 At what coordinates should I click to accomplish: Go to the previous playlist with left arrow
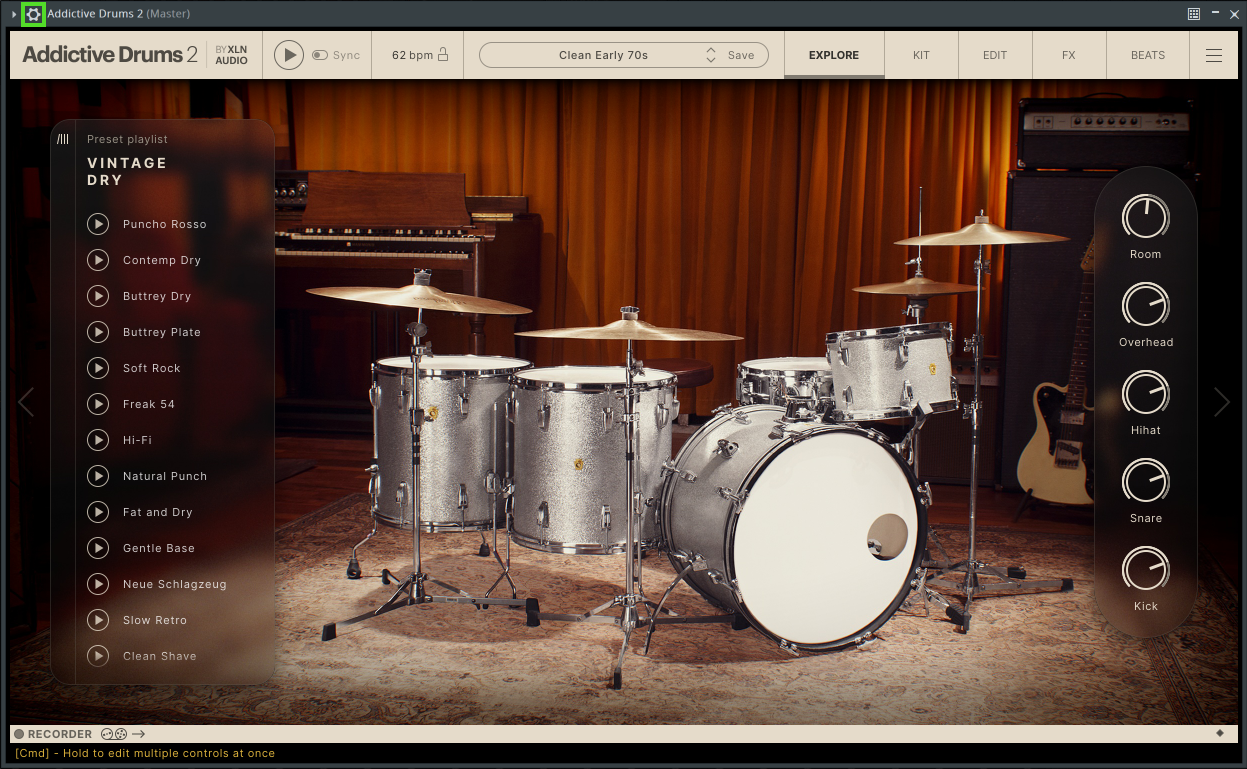26,402
